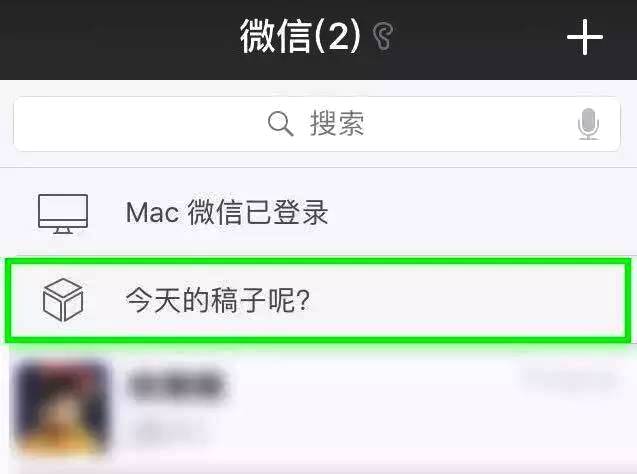Tap the blurred message preview text
This screenshot has width=637, height=474.
pyautogui.click(x=169, y=431)
